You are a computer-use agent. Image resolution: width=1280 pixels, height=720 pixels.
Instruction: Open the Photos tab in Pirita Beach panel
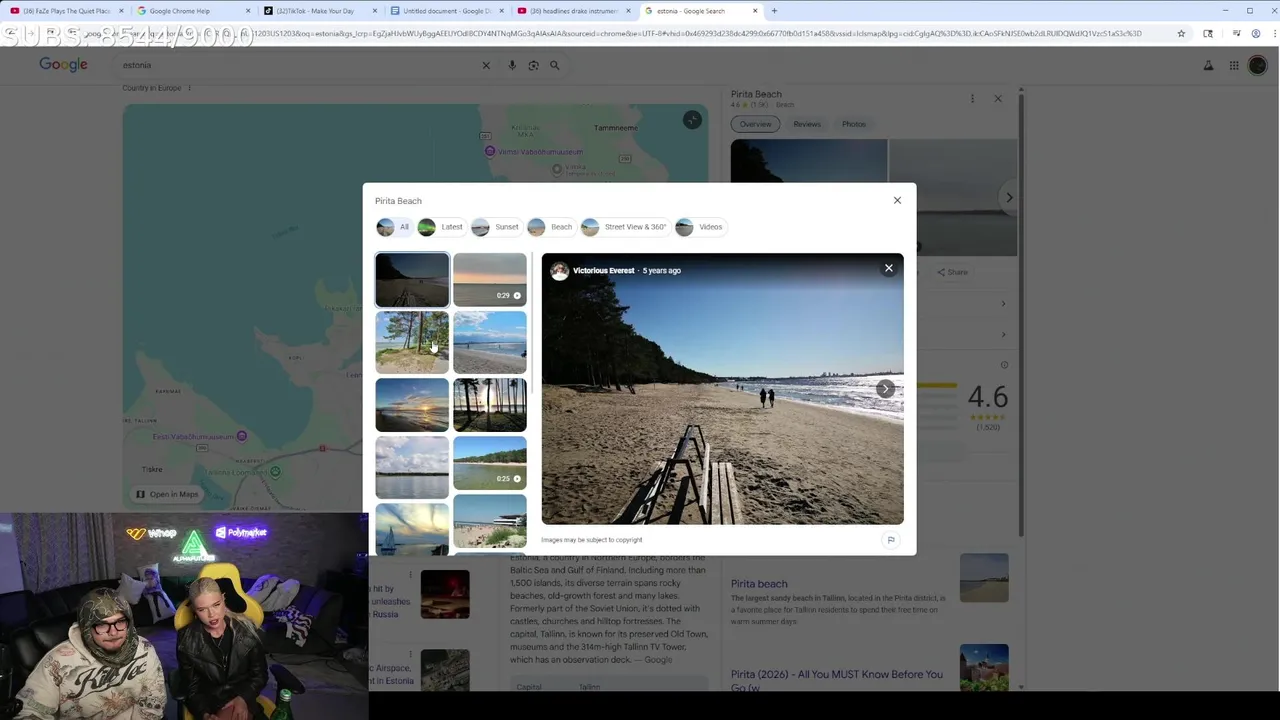[853, 124]
